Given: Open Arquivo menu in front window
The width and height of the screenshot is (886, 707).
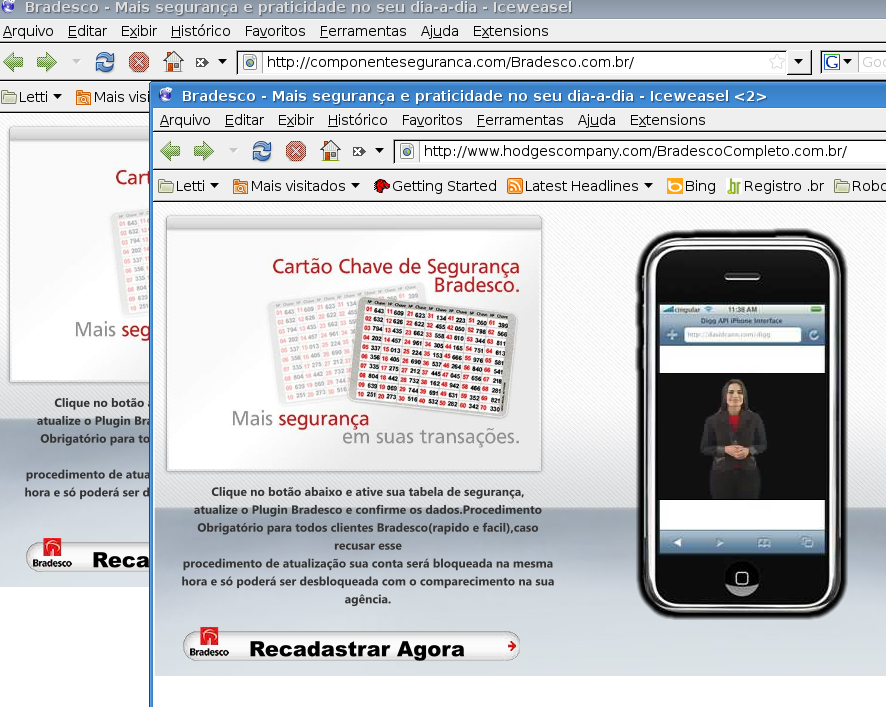Looking at the screenshot, I should click(185, 120).
